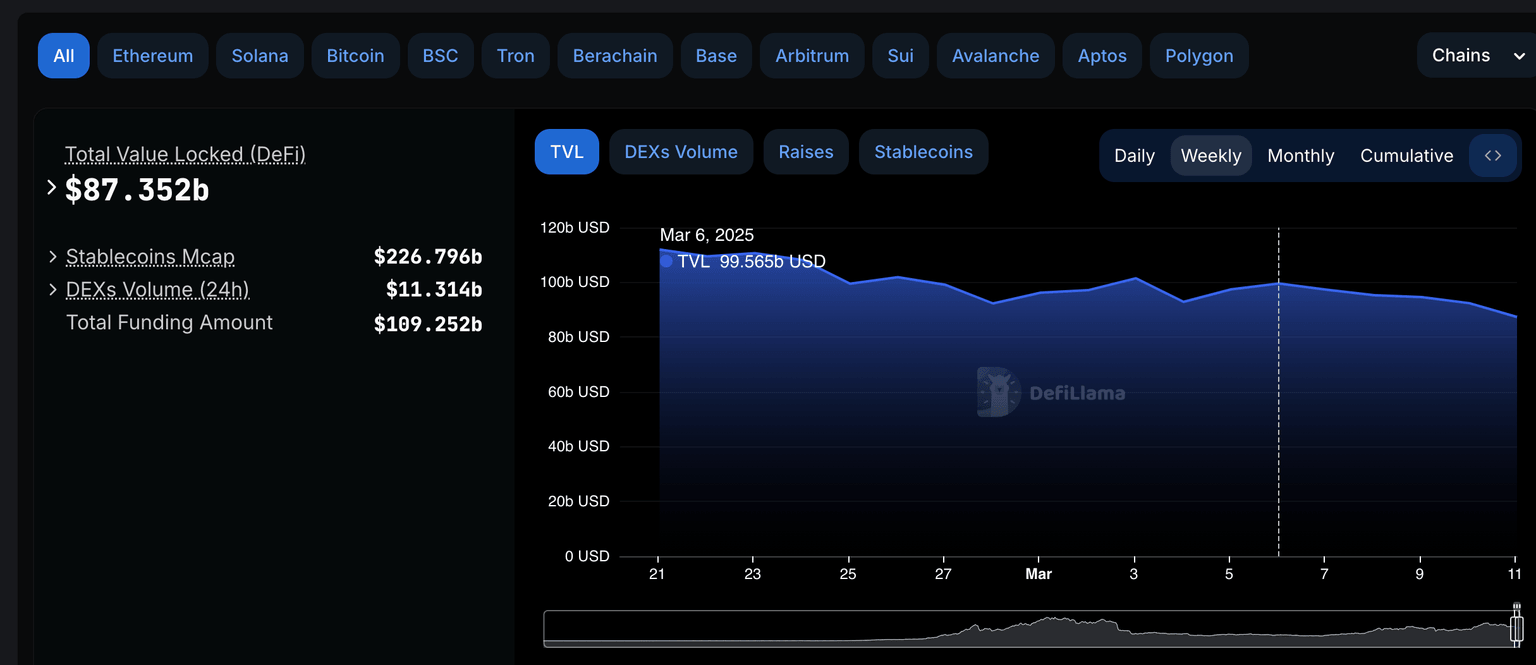Viewport: 1536px width, 665px height.
Task: Enable the Cumulative chart view
Action: [1406, 156]
